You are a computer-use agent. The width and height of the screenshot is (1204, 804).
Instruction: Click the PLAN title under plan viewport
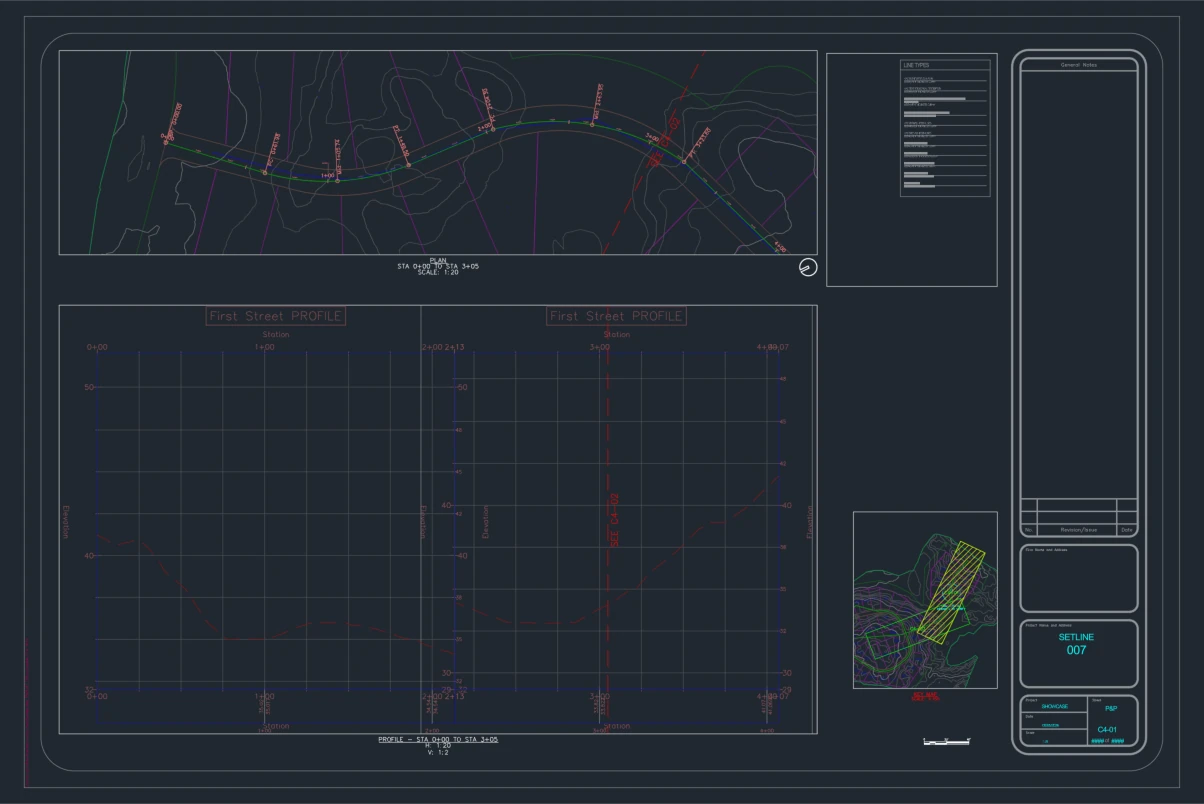438,260
